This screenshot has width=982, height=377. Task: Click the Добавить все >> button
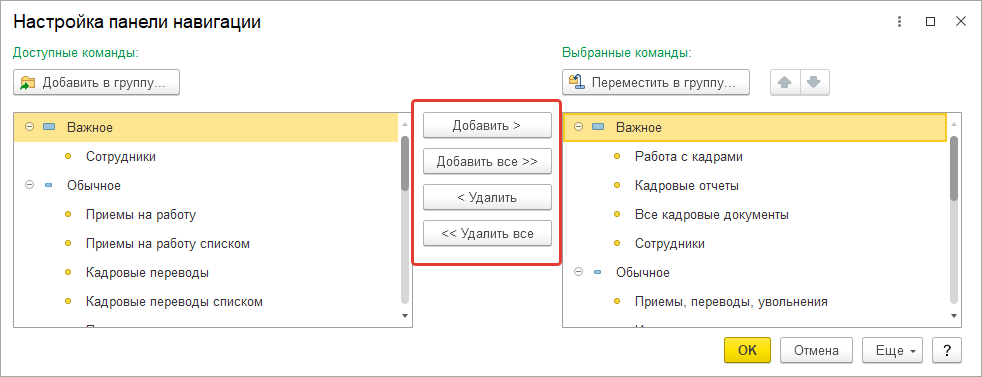click(x=487, y=161)
